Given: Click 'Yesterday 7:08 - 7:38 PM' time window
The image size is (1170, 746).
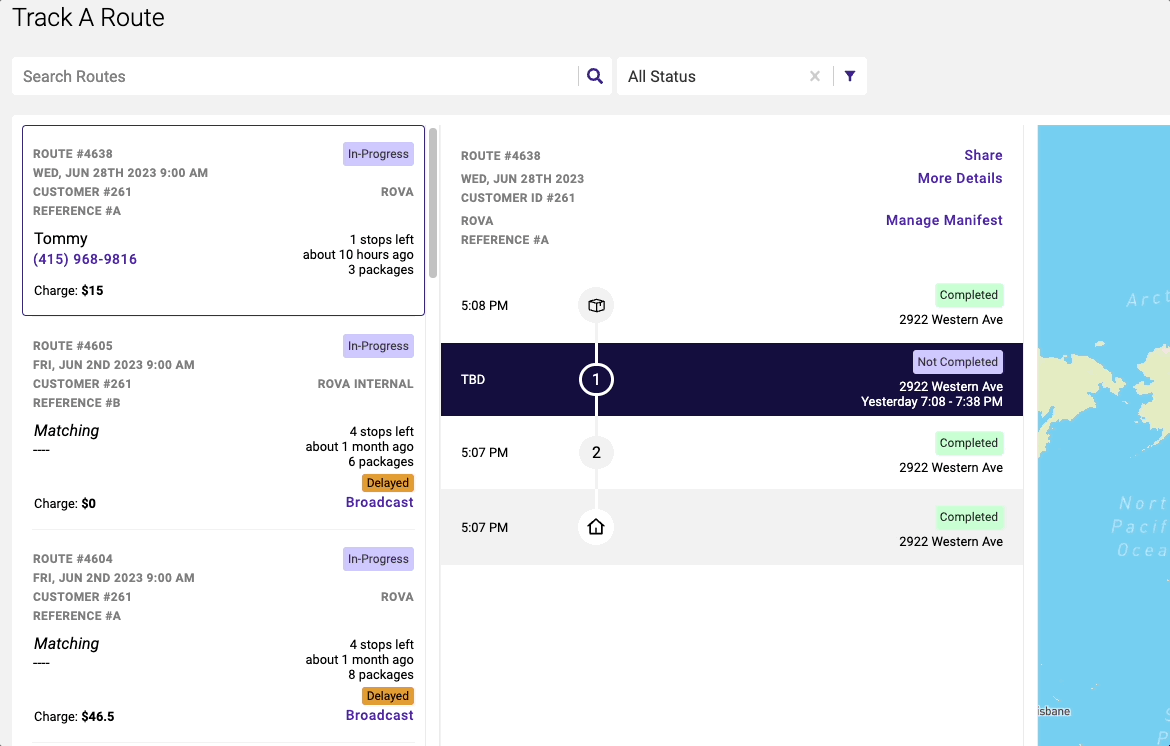Looking at the screenshot, I should tap(931, 401).
